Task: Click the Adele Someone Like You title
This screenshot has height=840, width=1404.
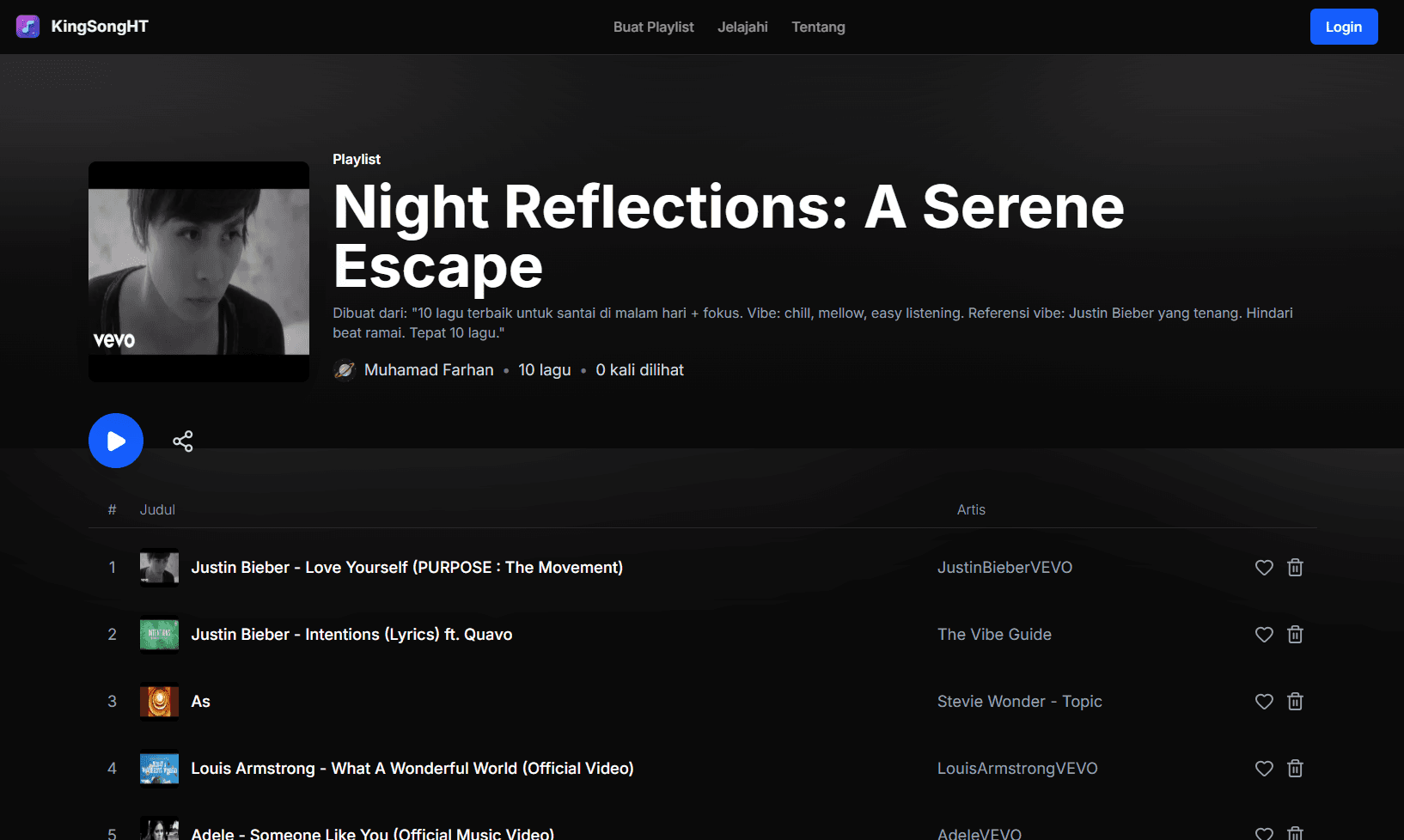Action: pos(372,832)
